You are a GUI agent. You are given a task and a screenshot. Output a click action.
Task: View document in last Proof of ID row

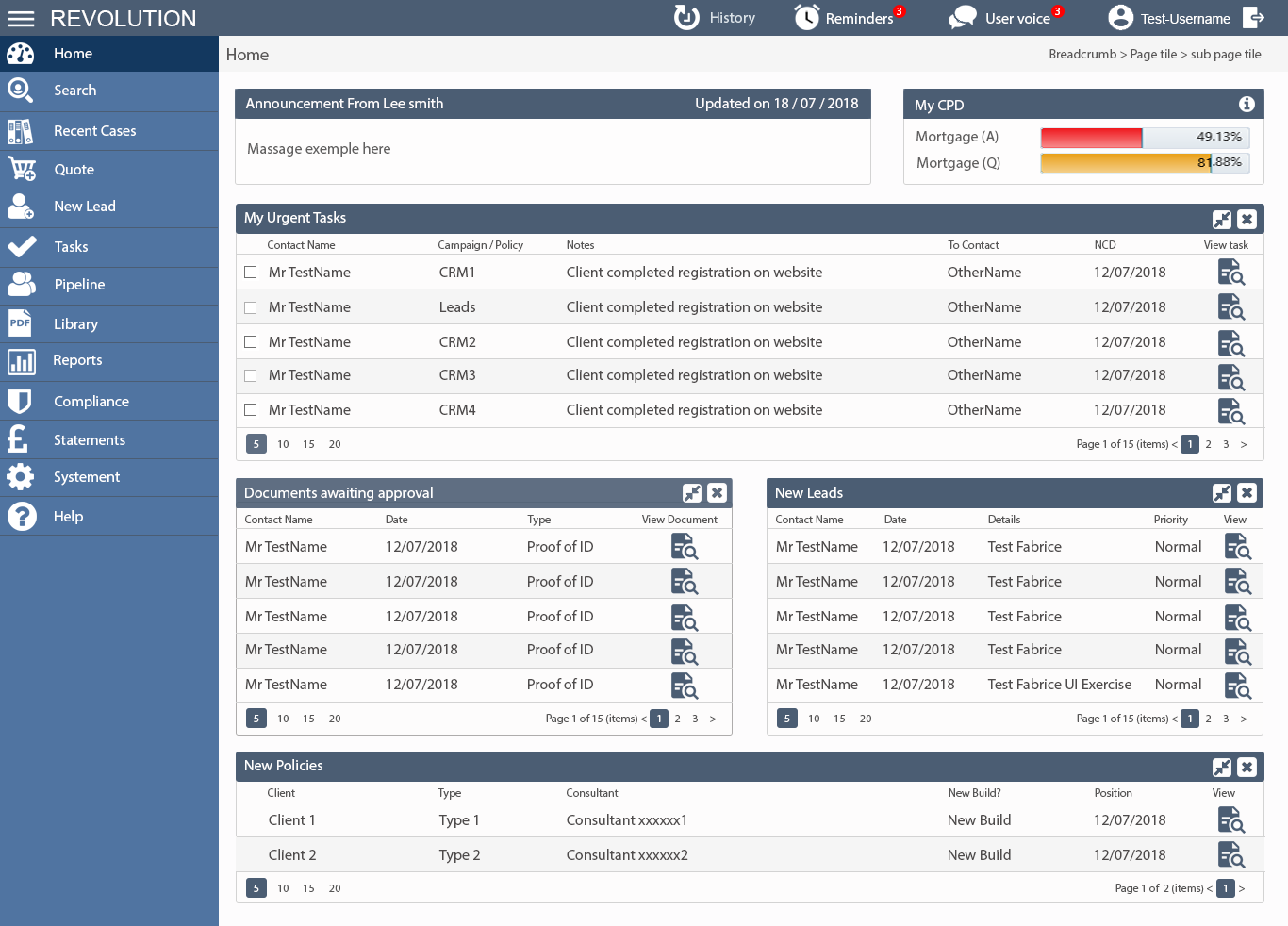coord(685,686)
